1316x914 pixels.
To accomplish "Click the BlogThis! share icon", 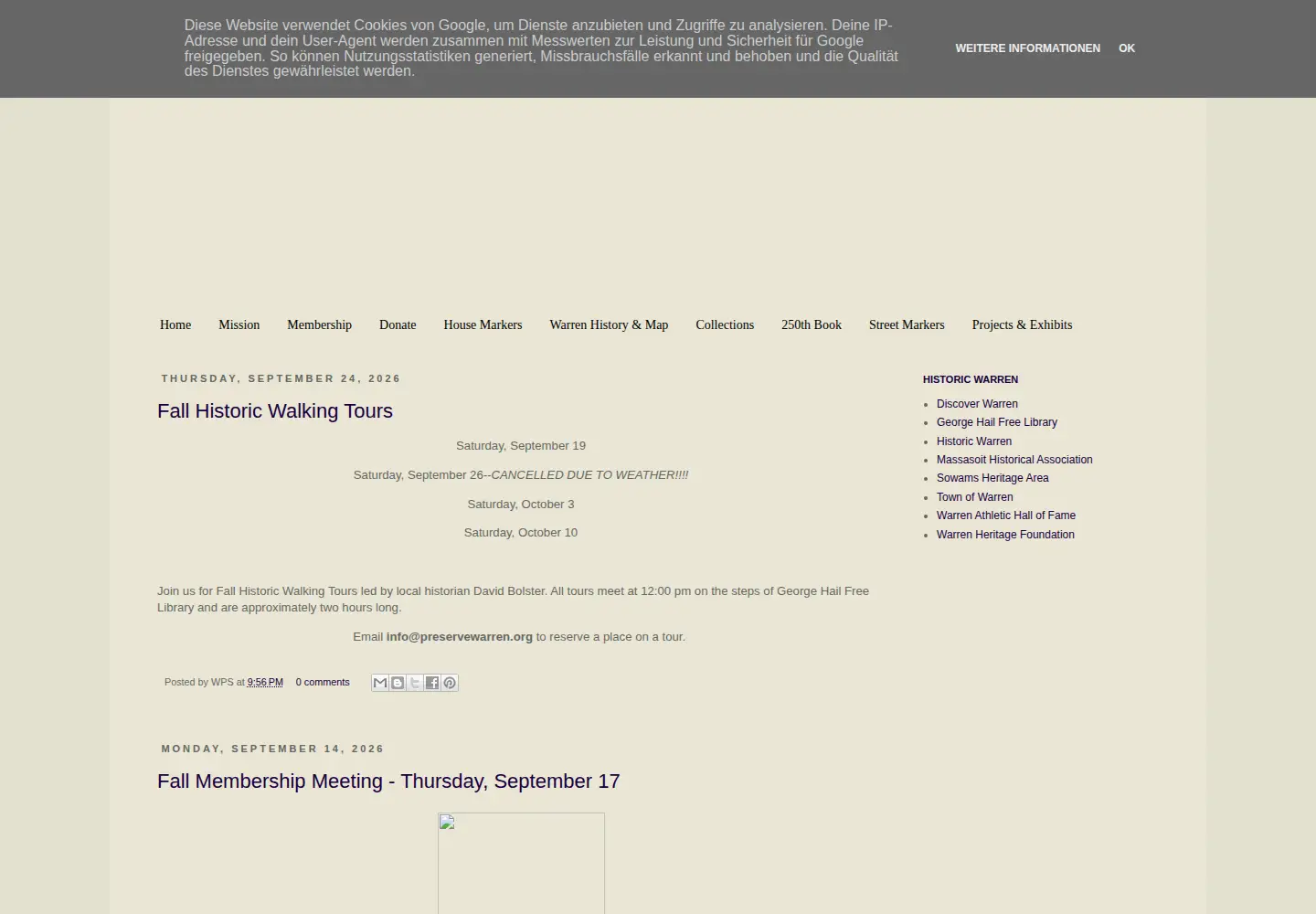I will [x=398, y=683].
